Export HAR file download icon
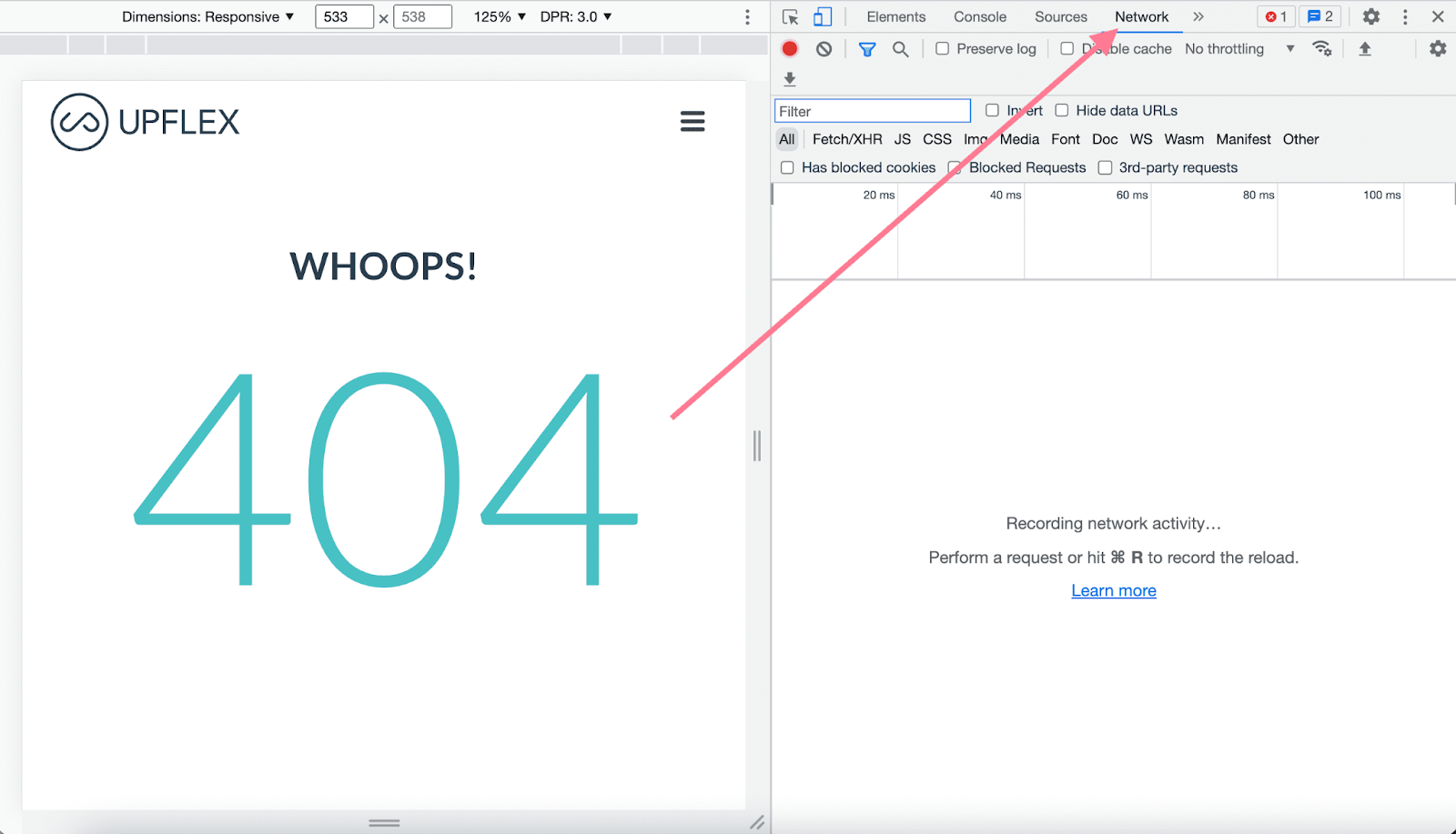Viewport: 1456px width, 834px height. click(790, 79)
